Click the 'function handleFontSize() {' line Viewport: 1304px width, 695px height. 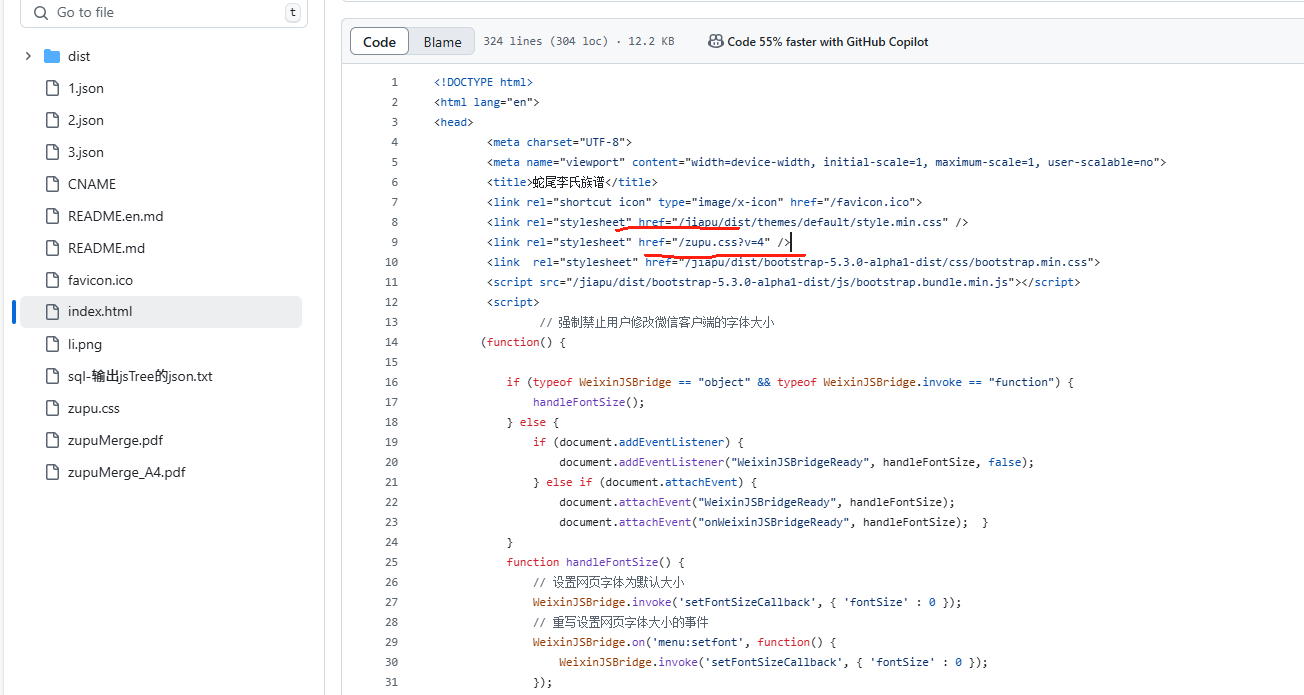pyautogui.click(x=595, y=562)
